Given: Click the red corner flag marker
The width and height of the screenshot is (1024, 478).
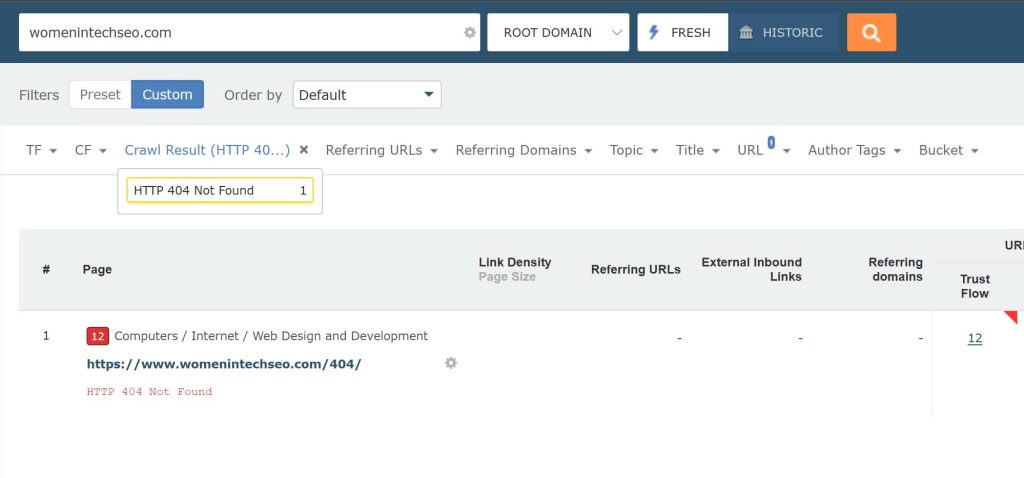Looking at the screenshot, I should (x=1011, y=317).
